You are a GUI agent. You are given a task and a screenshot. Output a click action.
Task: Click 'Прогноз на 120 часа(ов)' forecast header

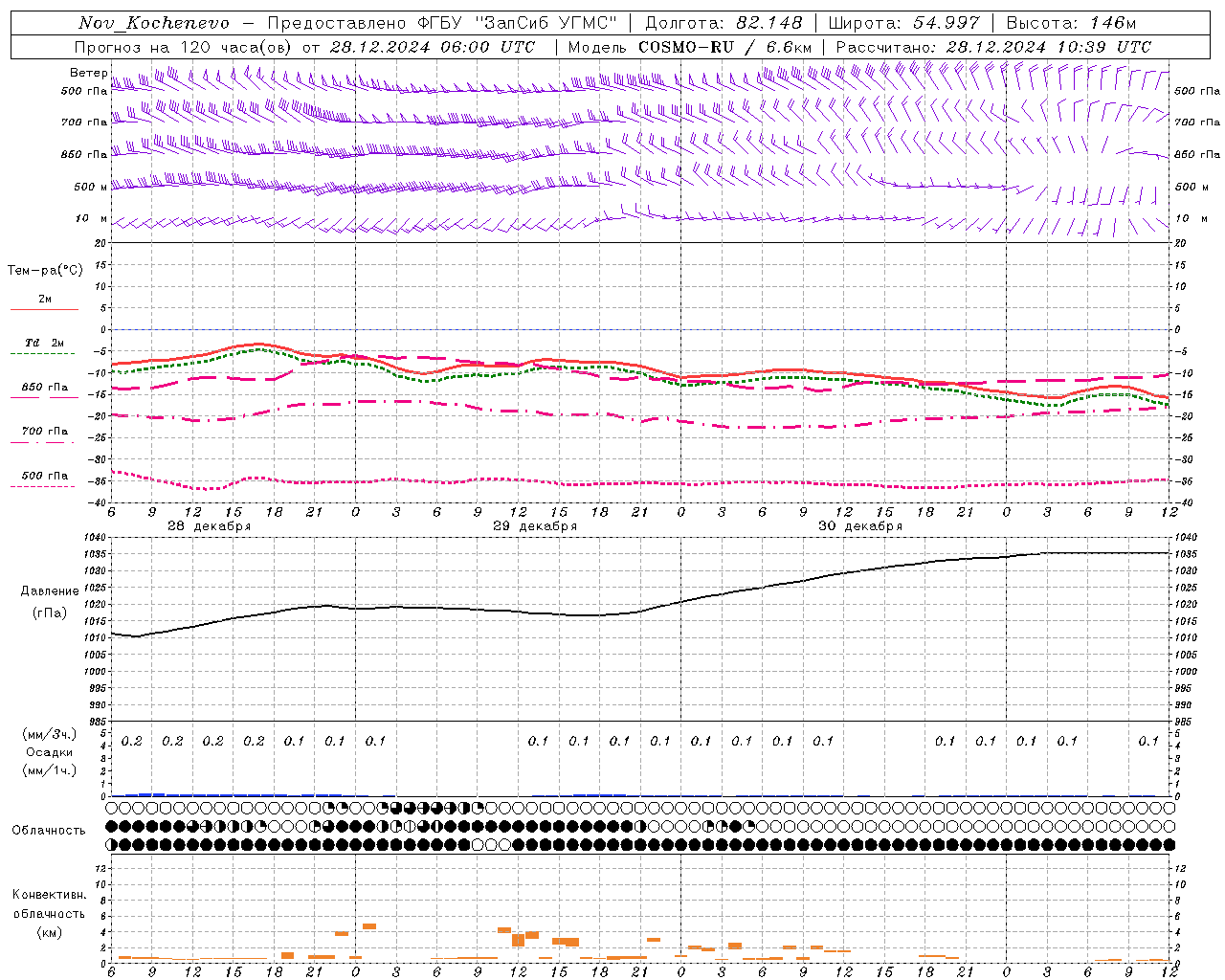[185, 47]
